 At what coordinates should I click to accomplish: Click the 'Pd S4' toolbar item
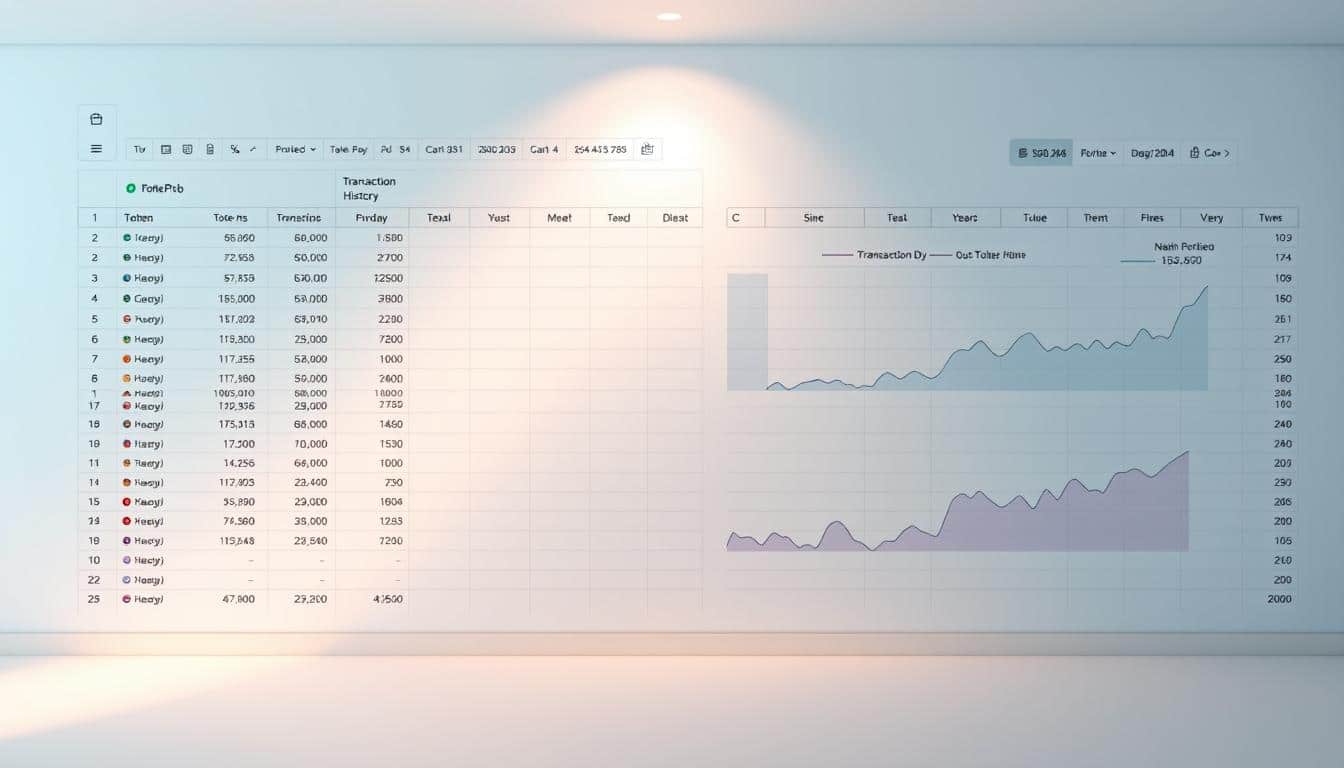[x=395, y=149]
